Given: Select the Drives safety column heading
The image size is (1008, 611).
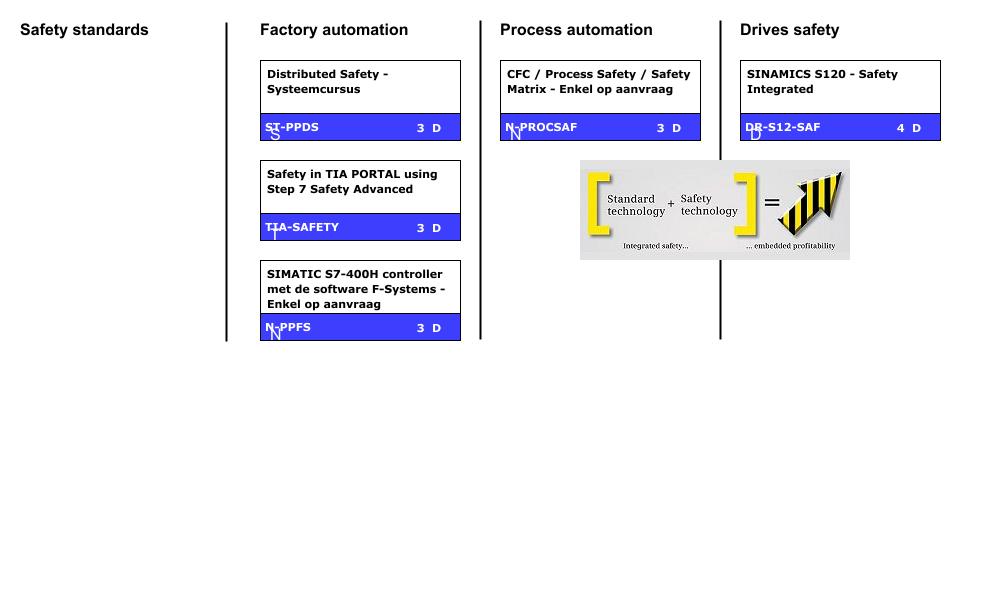Looking at the screenshot, I should tap(789, 30).
